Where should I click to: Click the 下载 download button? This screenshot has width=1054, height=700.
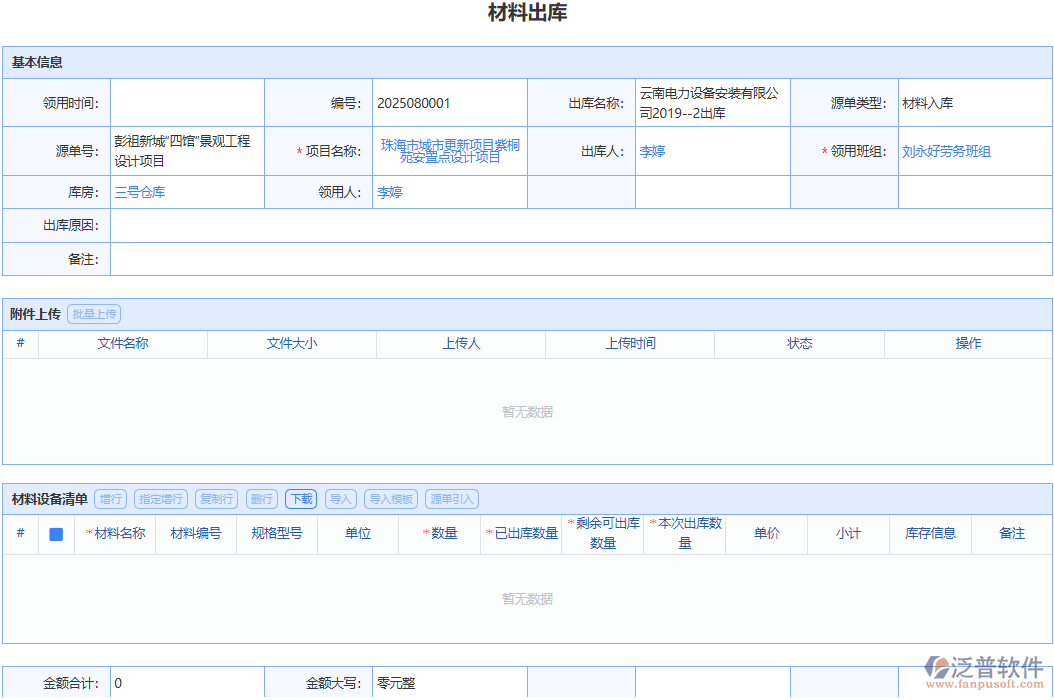(x=300, y=499)
